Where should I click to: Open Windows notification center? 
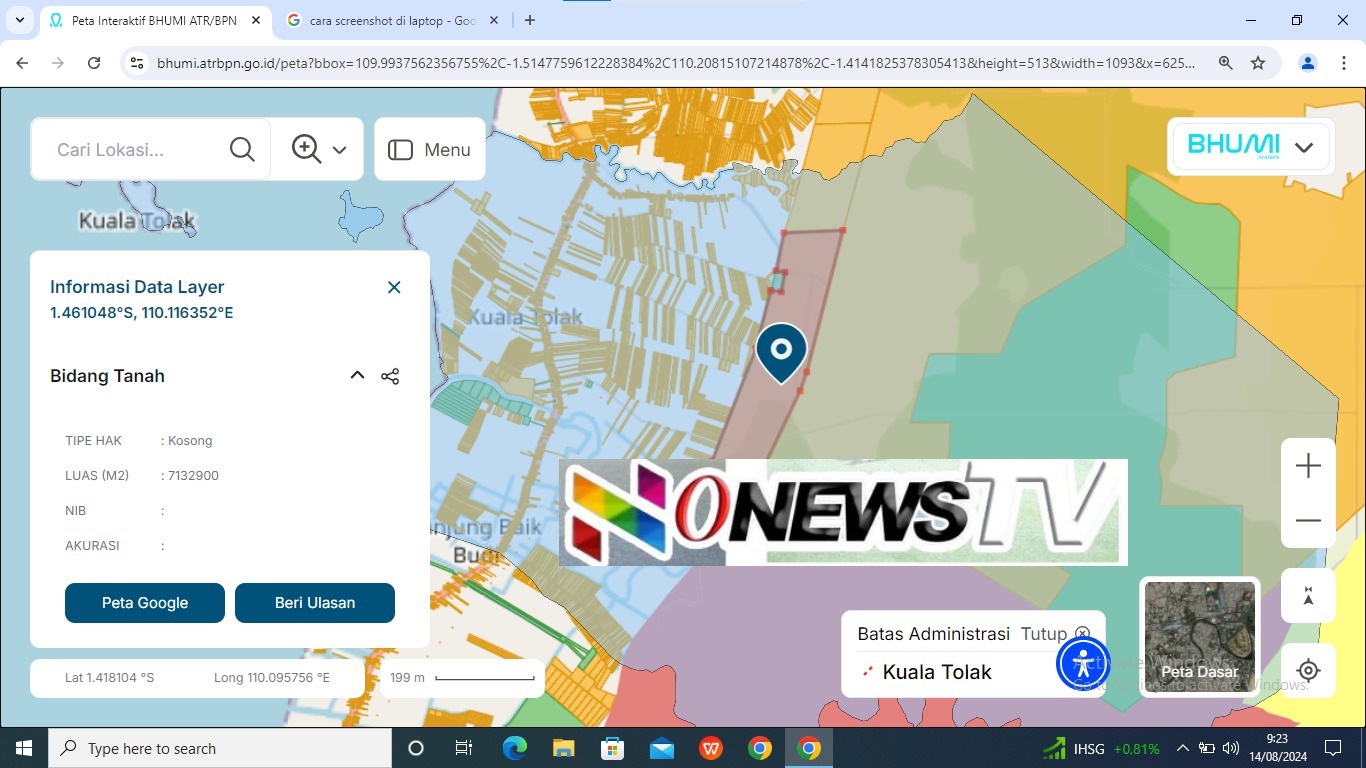1332,748
